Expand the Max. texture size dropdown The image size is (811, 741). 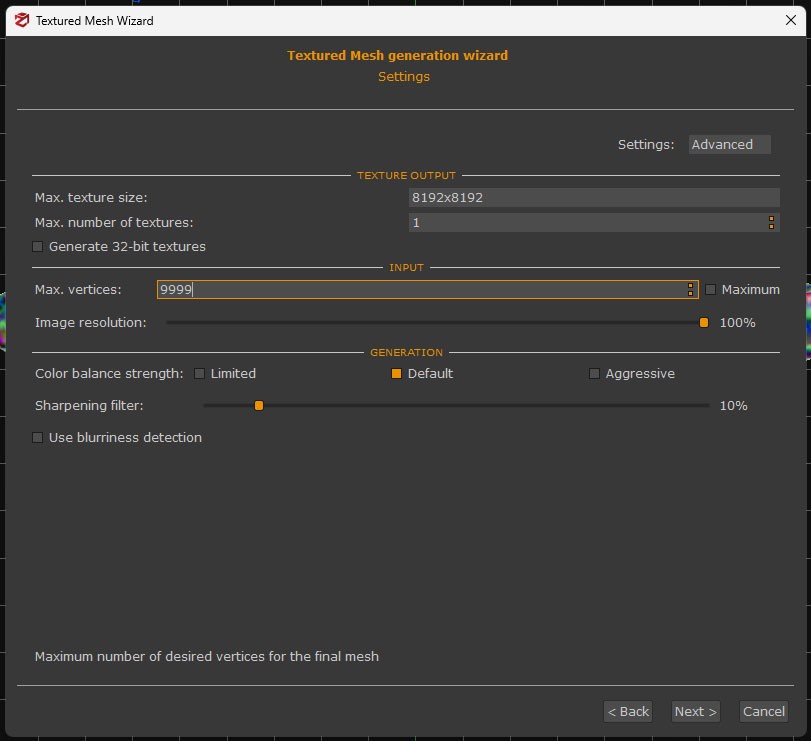(594, 198)
